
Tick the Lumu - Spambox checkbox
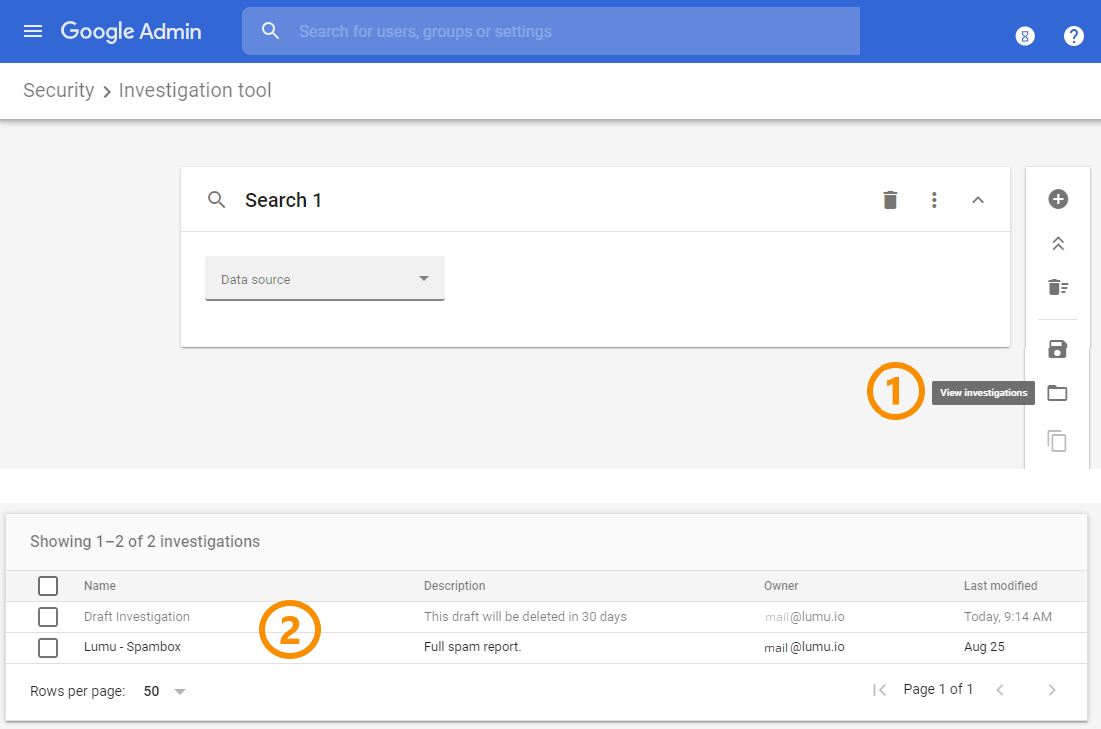click(48, 648)
